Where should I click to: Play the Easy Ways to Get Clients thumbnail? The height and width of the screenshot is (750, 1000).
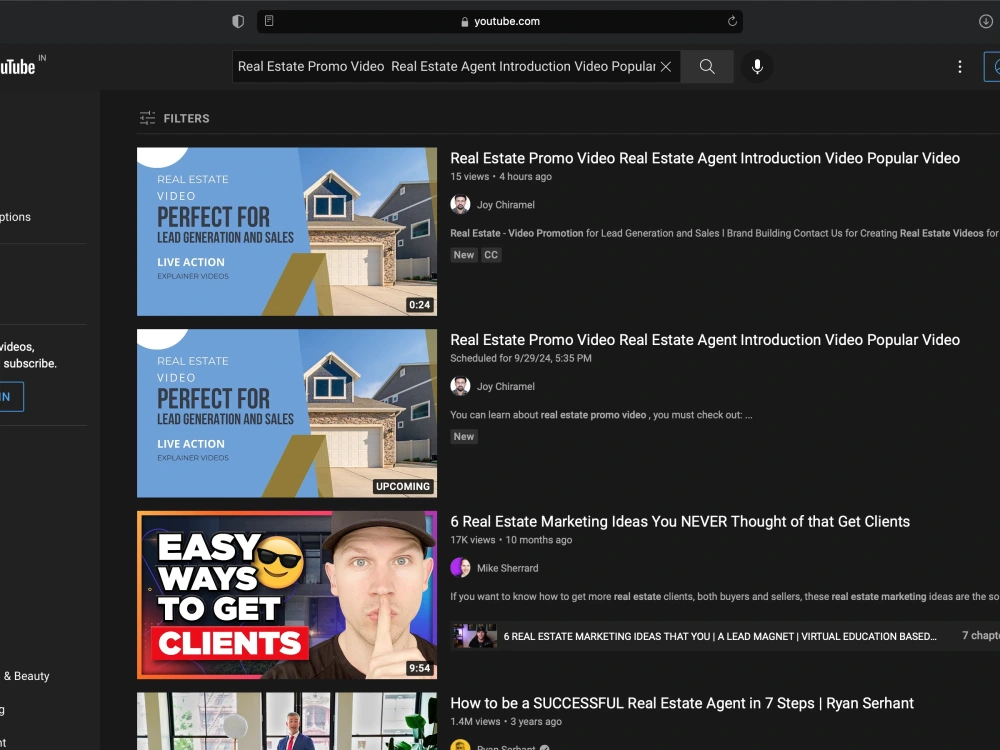tap(287, 595)
